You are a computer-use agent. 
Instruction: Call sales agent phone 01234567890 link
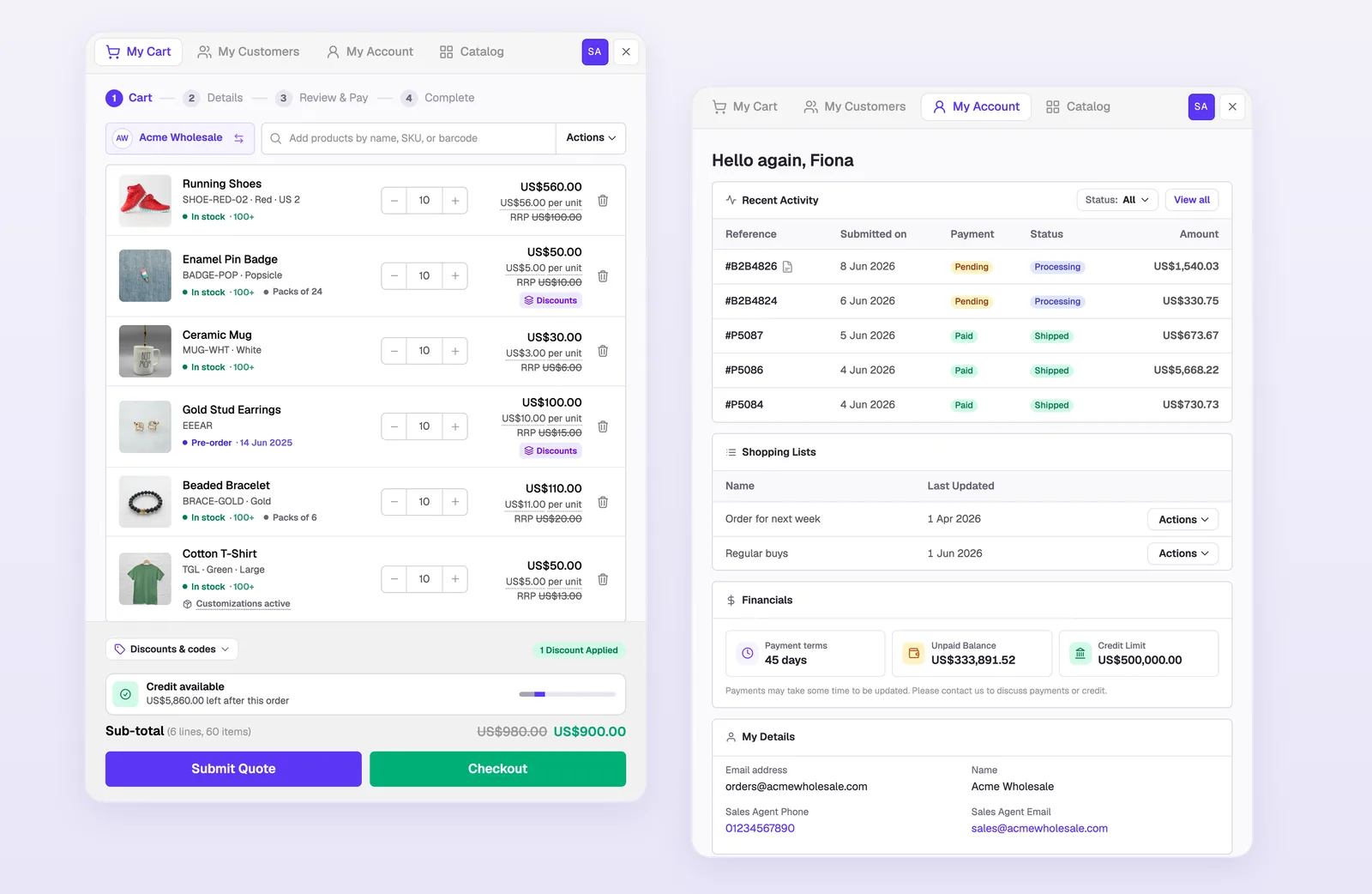[x=760, y=828]
